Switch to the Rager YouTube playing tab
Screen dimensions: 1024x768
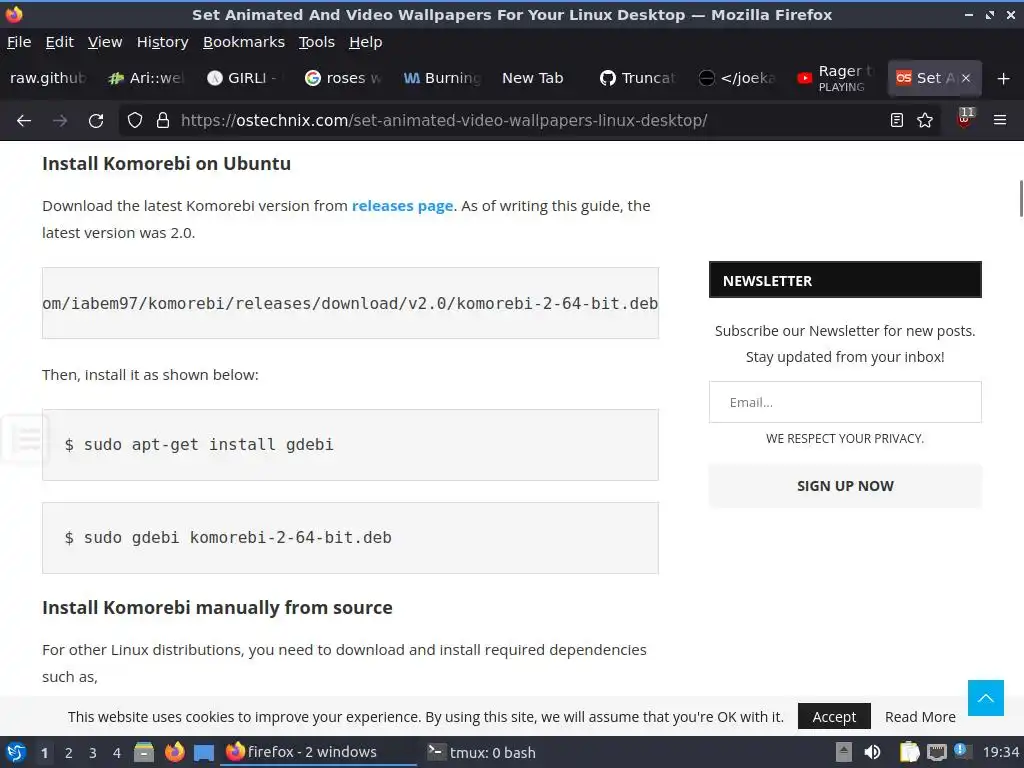836,78
